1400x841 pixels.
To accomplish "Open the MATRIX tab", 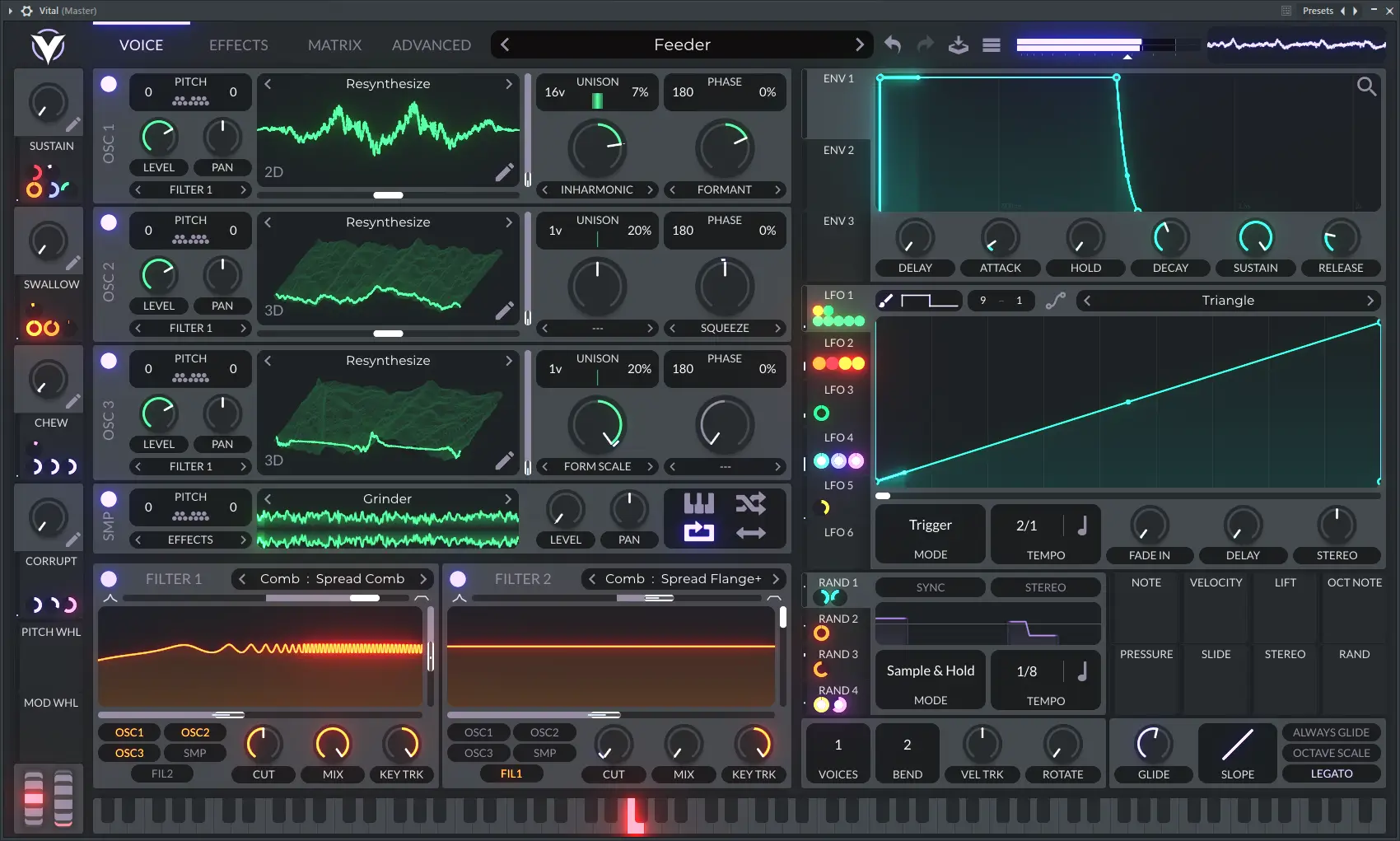I will [334, 45].
